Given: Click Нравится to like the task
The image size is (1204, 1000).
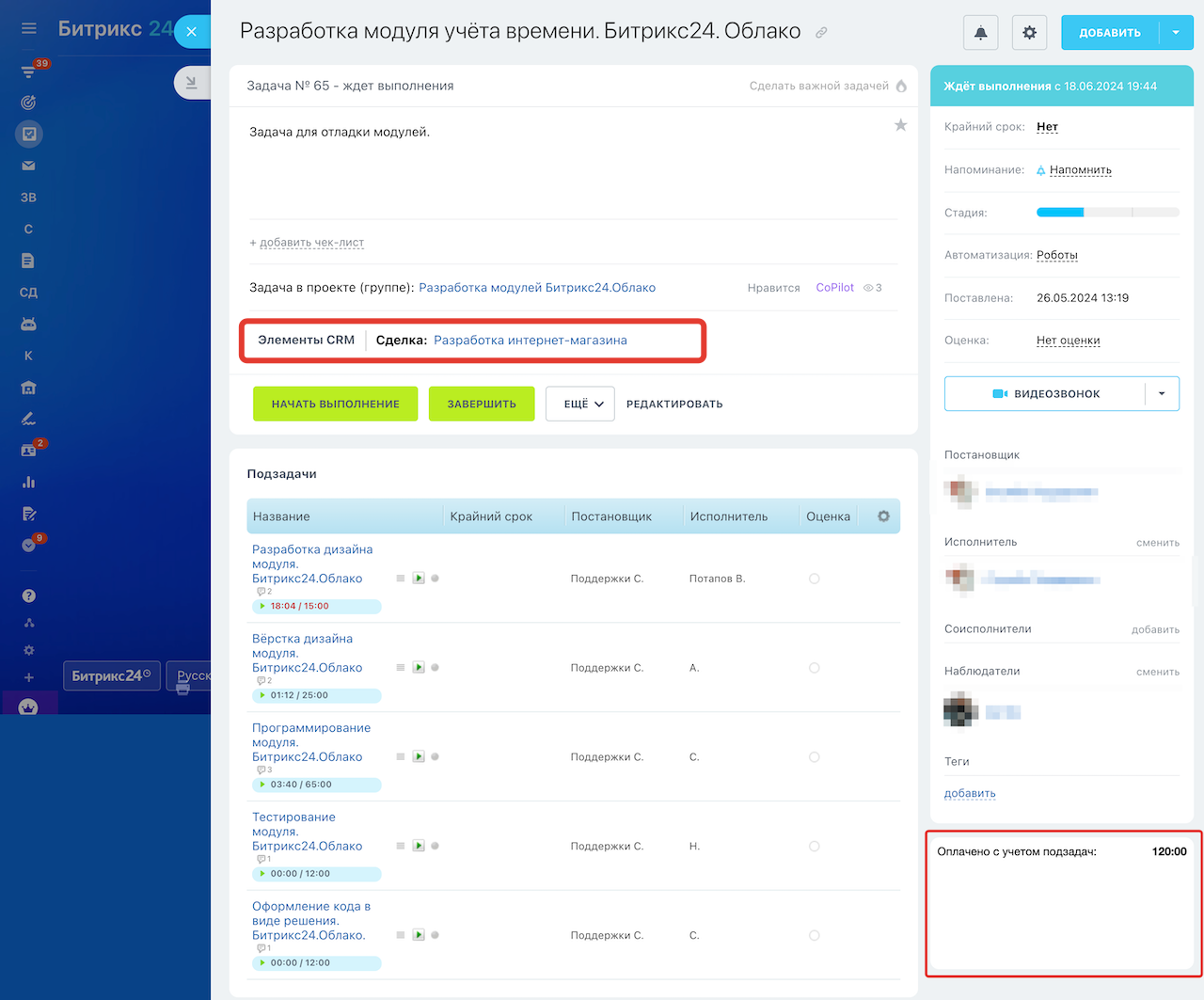Looking at the screenshot, I should coord(773,288).
